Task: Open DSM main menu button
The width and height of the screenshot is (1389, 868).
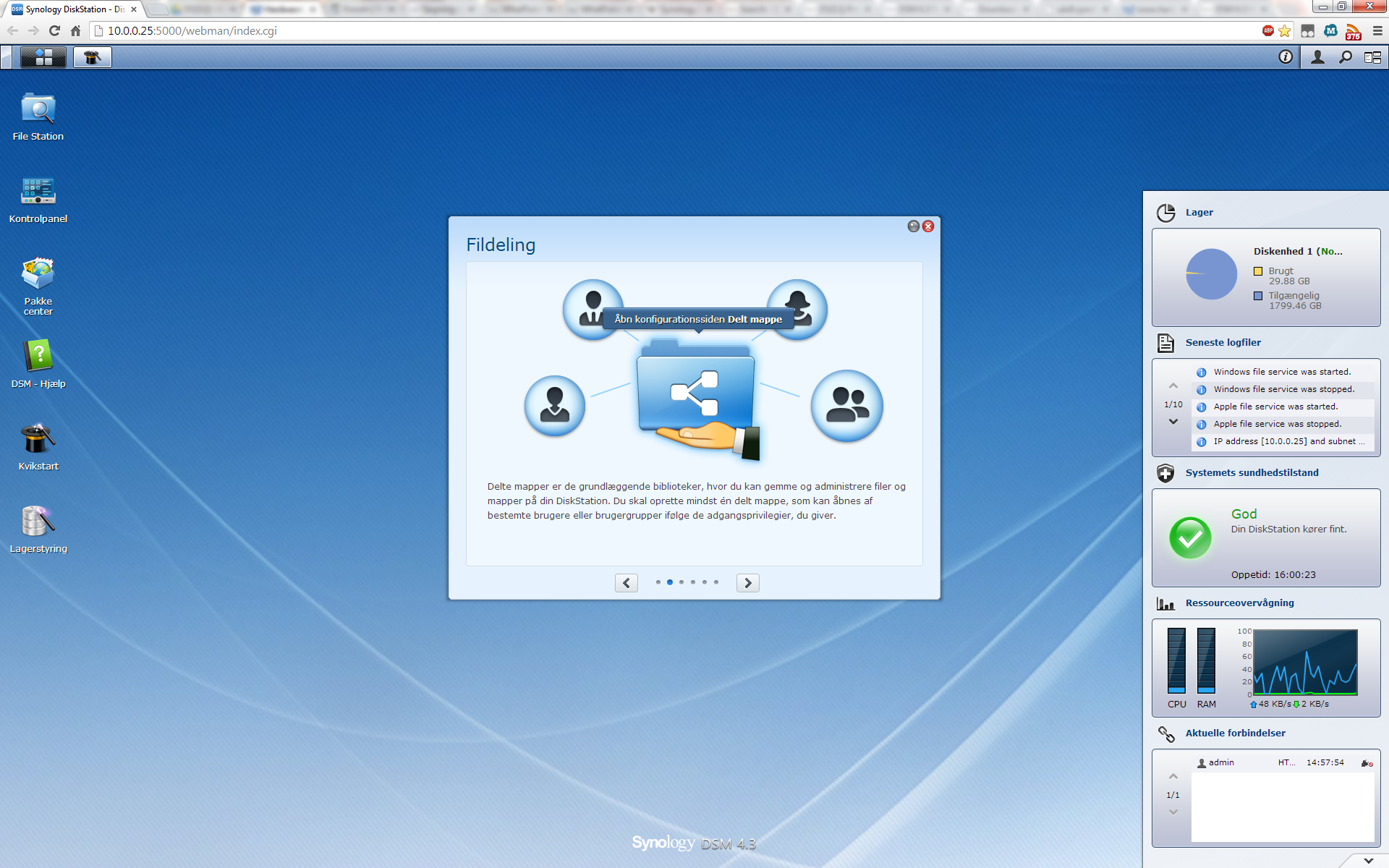Action: pyautogui.click(x=43, y=57)
